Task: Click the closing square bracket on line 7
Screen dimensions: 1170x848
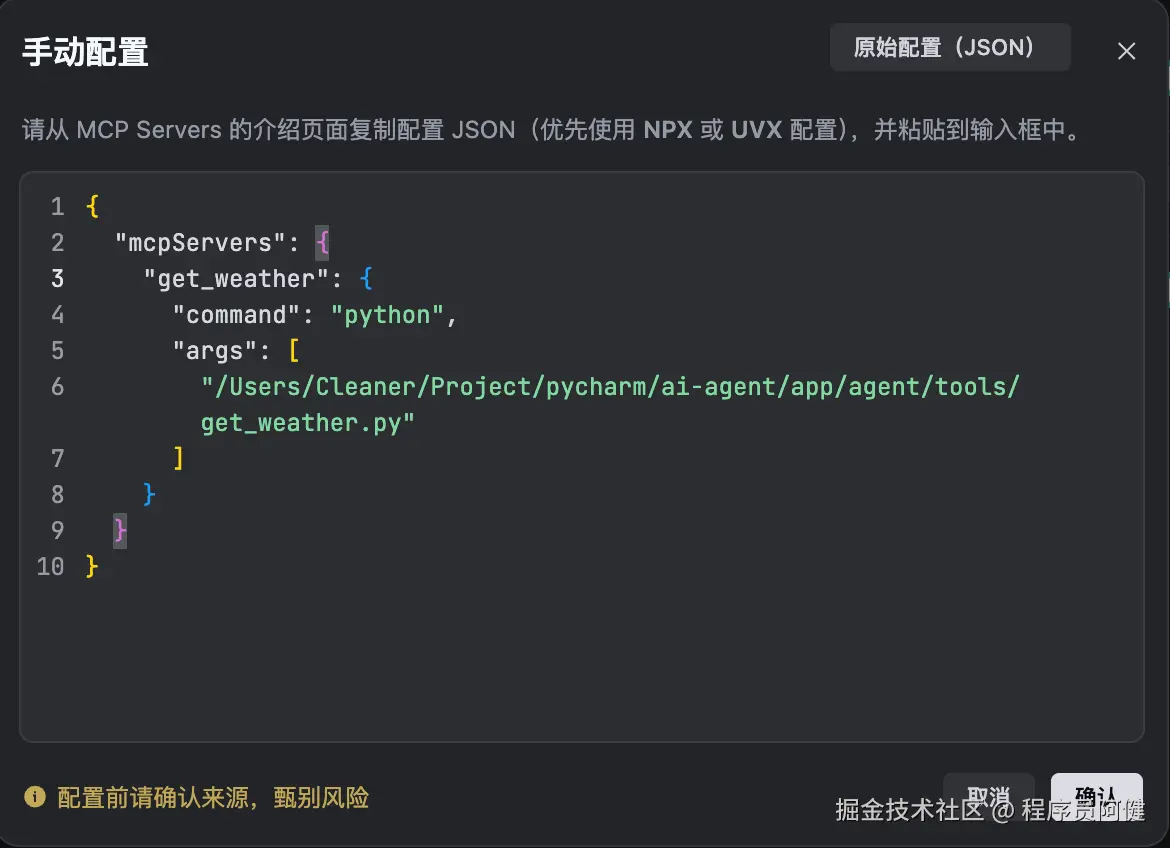Action: tap(178, 459)
